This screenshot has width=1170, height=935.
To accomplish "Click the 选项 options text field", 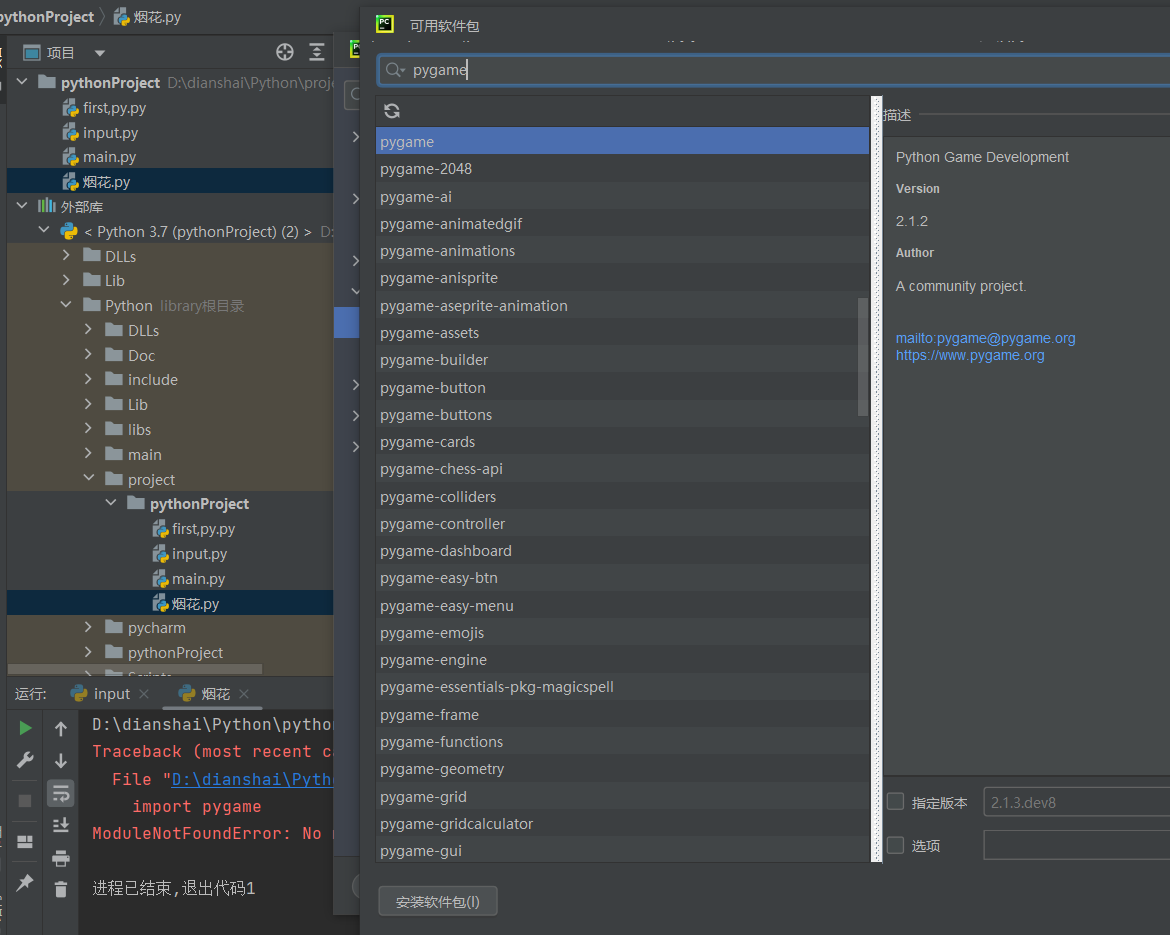I will pyautogui.click(x=1077, y=845).
